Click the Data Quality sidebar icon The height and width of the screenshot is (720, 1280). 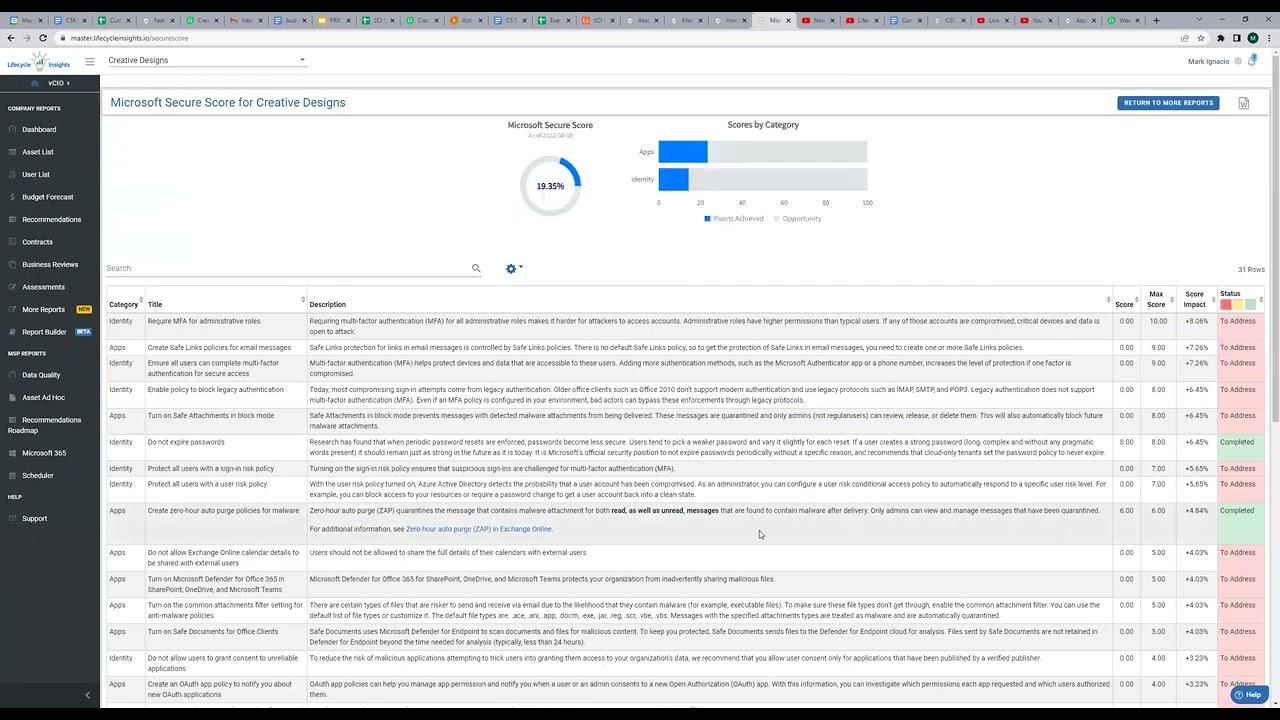(x=12, y=375)
